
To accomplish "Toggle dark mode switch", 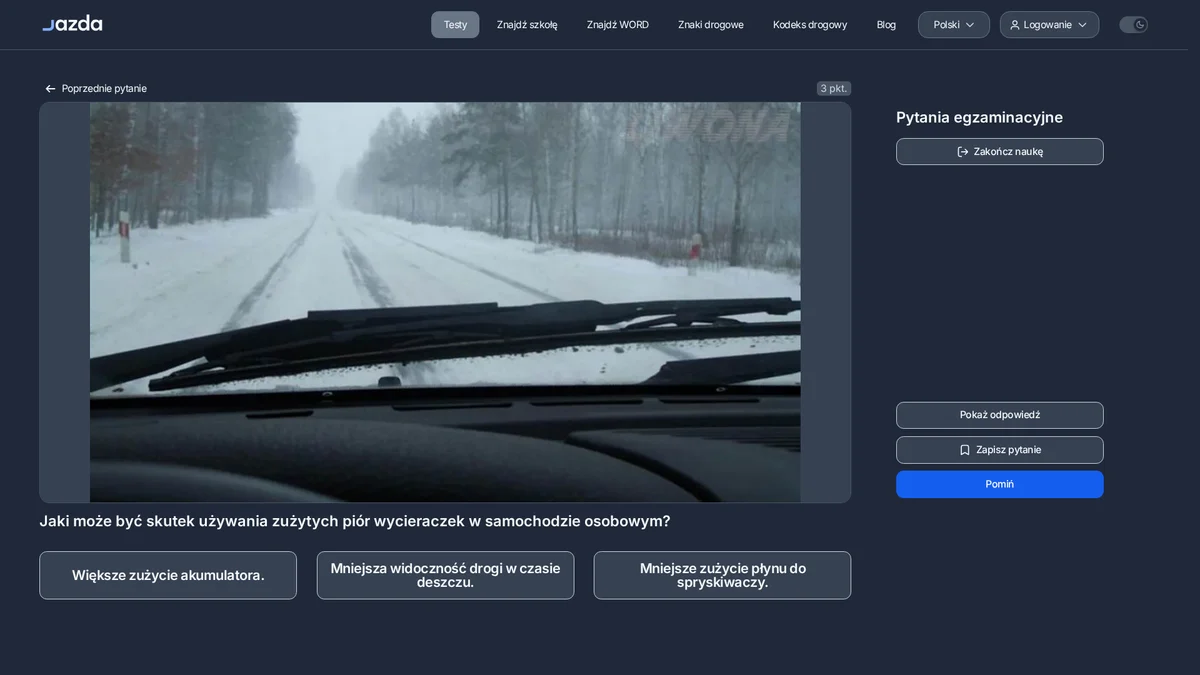I will tap(1133, 25).
